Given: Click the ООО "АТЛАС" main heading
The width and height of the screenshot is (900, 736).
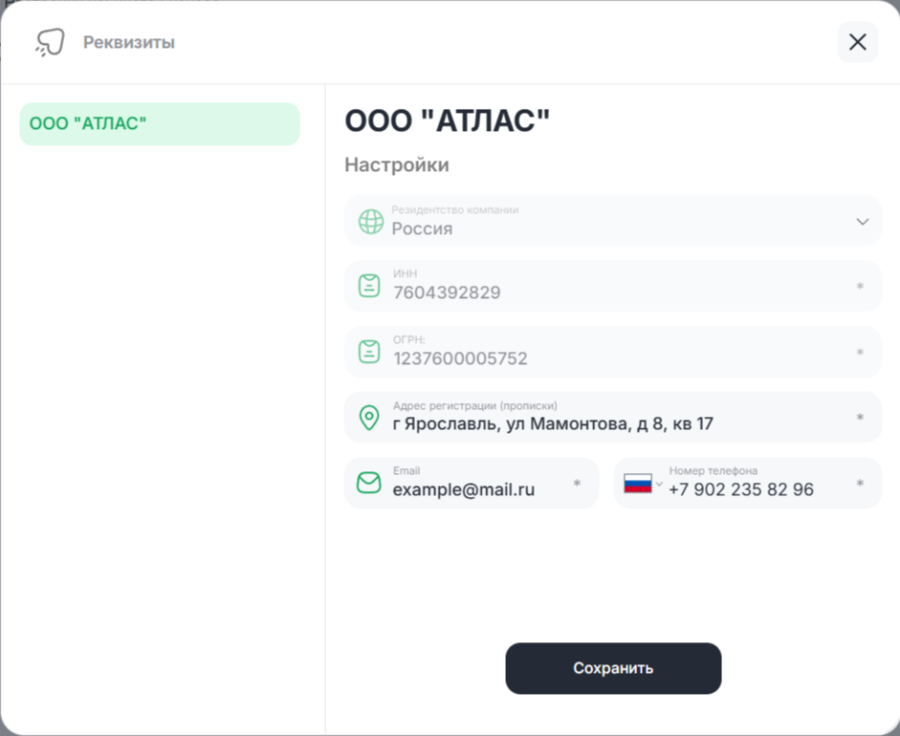Looking at the screenshot, I should (x=447, y=121).
